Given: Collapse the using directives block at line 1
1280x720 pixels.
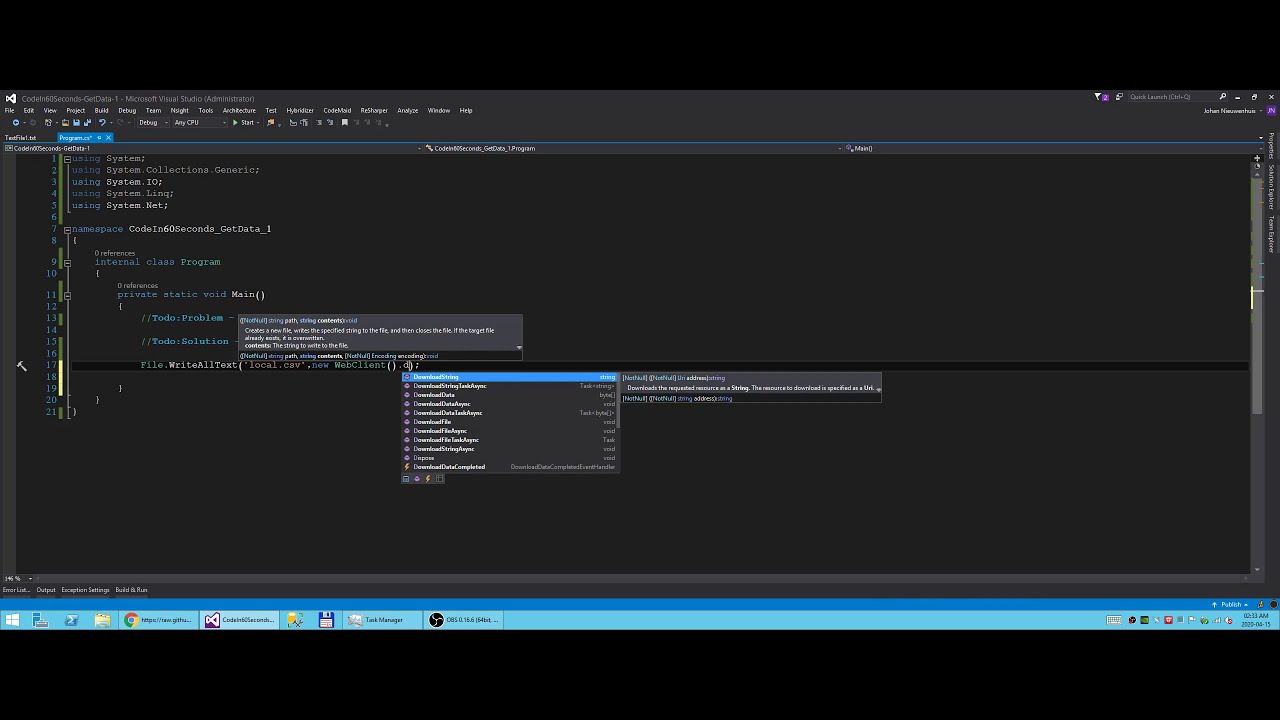Looking at the screenshot, I should pyautogui.click(x=67, y=158).
